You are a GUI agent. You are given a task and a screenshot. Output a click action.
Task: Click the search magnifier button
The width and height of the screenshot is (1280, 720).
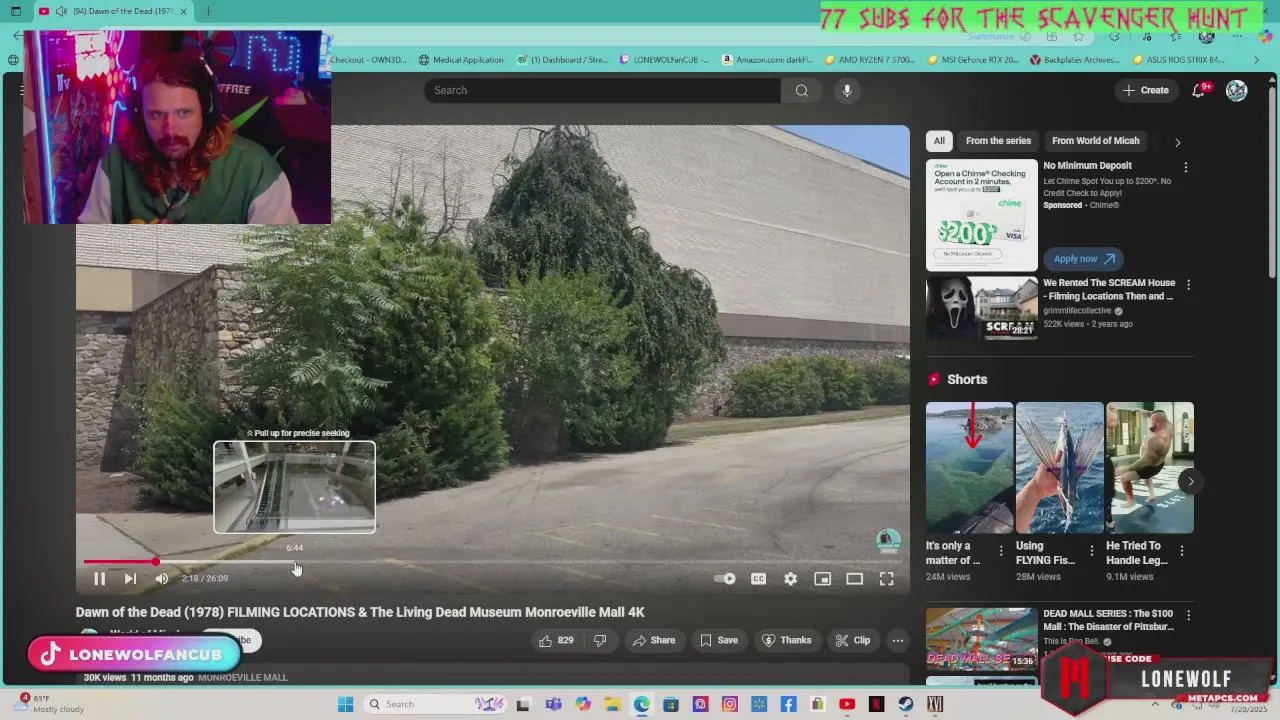801,90
